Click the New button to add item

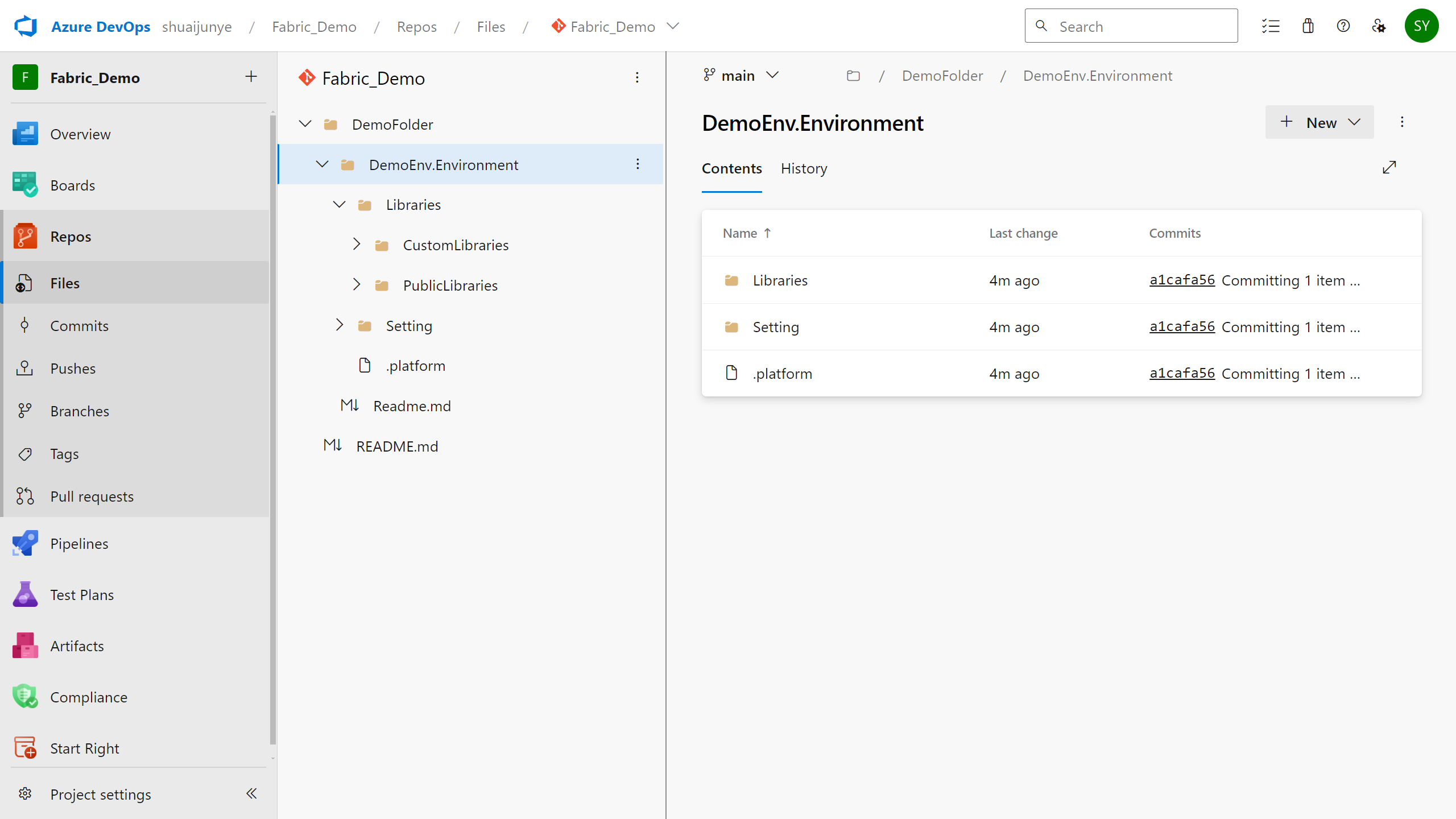[1320, 122]
